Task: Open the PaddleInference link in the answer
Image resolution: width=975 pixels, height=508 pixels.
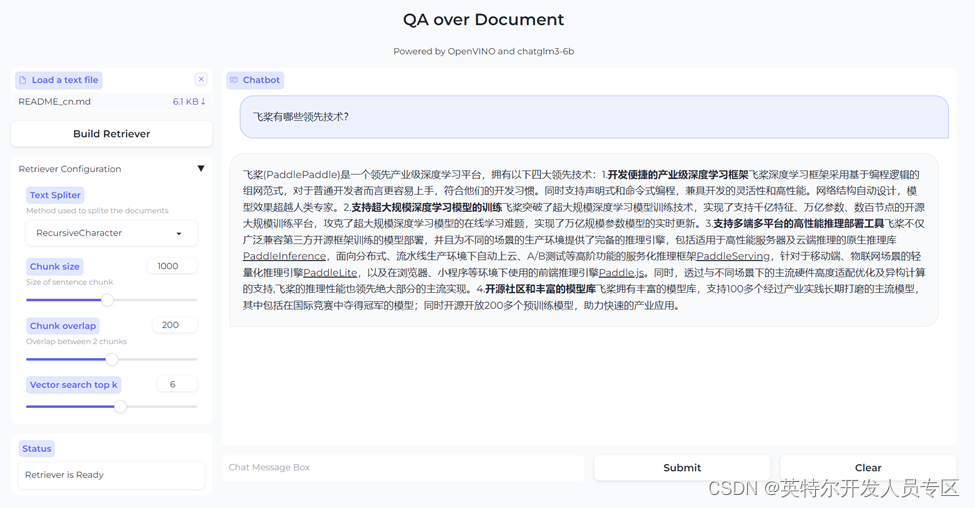Action: click(284, 256)
